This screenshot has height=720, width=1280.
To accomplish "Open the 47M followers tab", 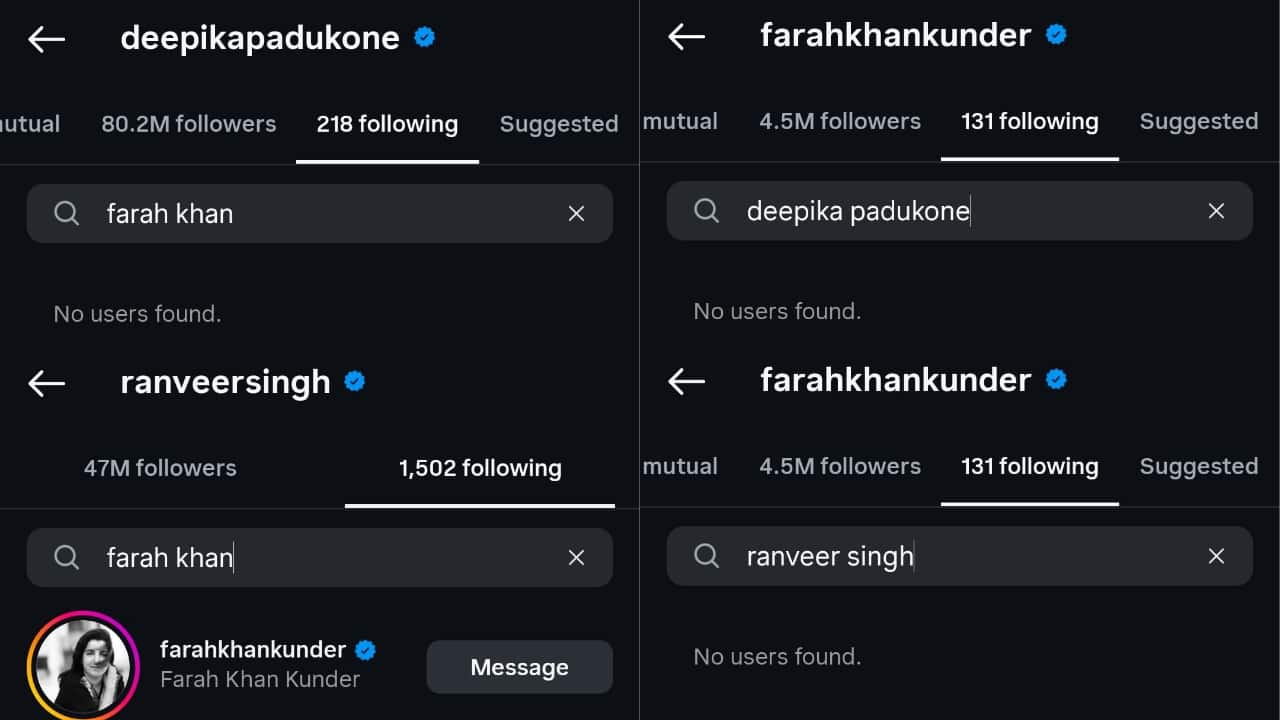I will [x=160, y=468].
